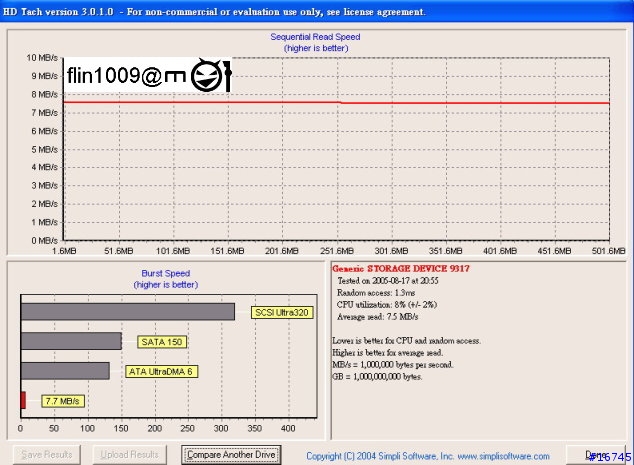The width and height of the screenshot is (634, 465).
Task: Click the 'MB/s = 1,000,000 bytes per second' note
Action: tap(393, 365)
